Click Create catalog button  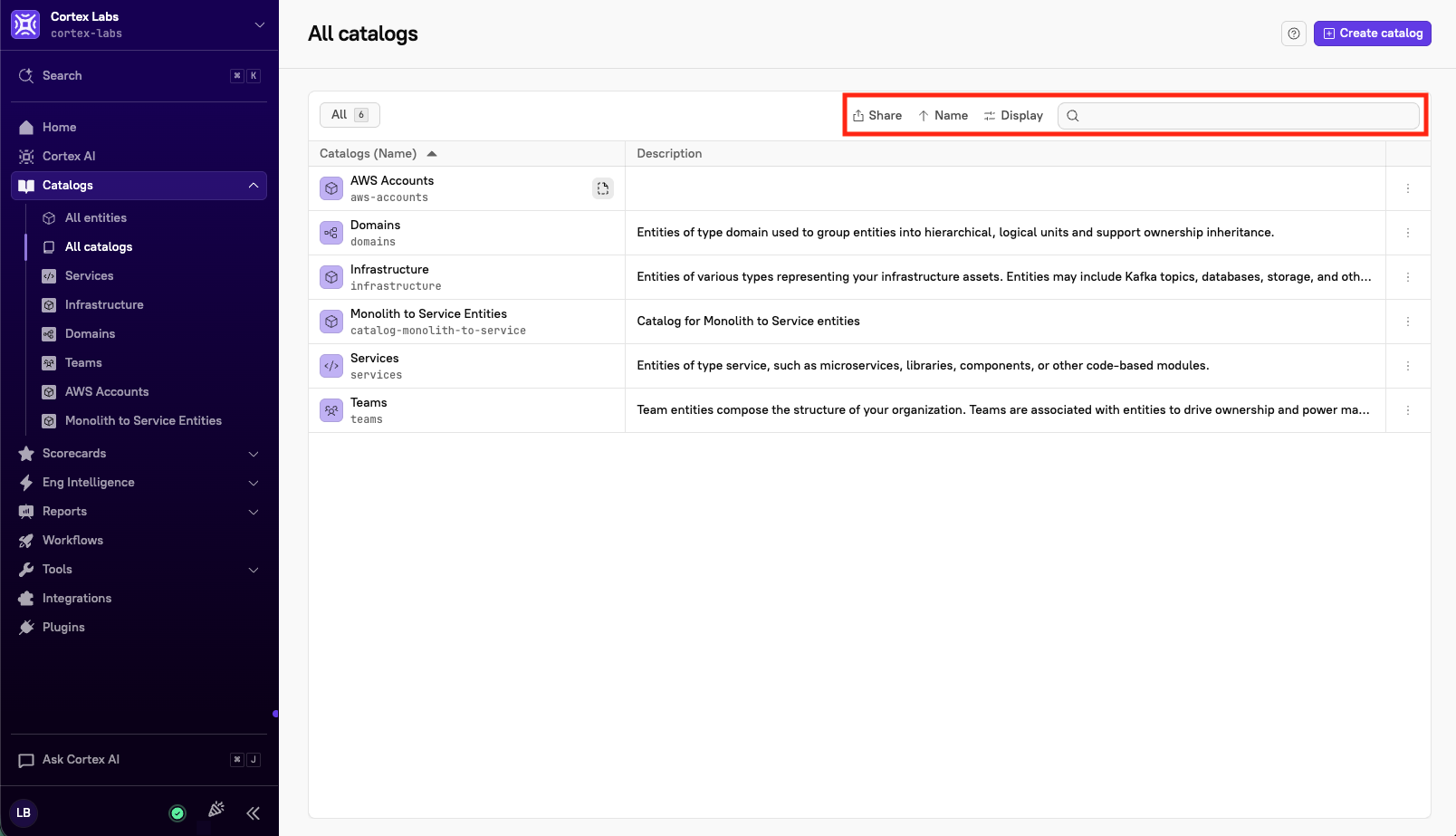point(1373,34)
